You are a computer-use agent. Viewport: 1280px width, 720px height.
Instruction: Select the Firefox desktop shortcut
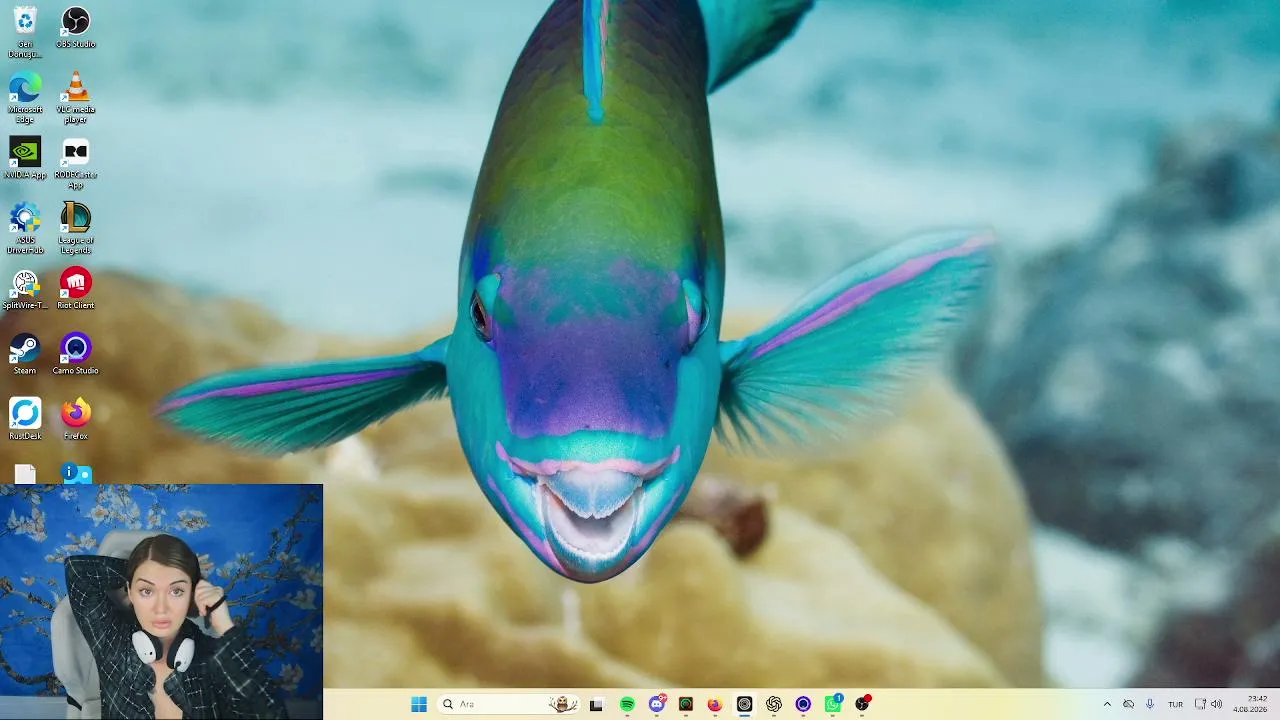[x=76, y=420]
